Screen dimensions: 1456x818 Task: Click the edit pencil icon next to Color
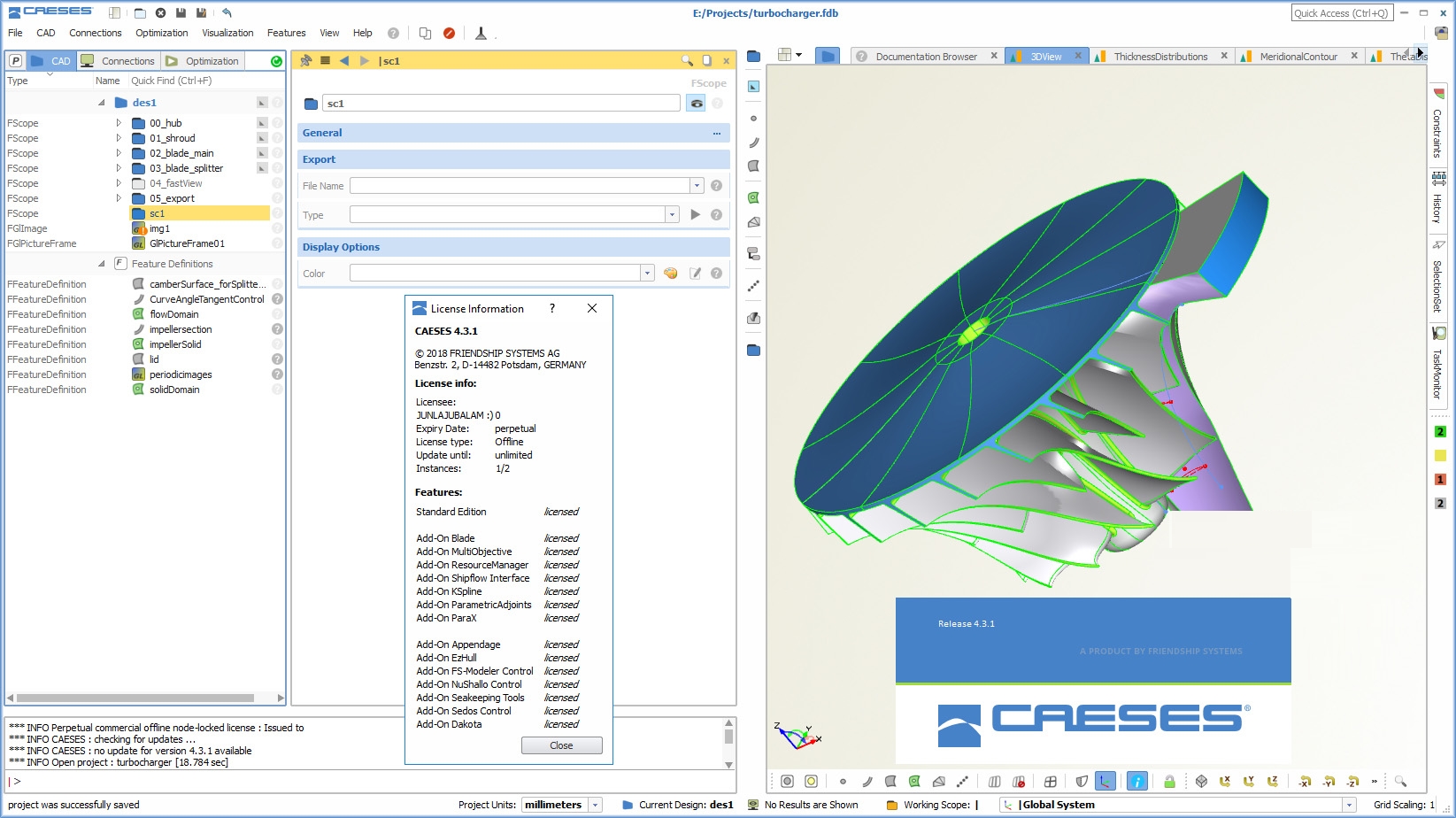click(696, 274)
